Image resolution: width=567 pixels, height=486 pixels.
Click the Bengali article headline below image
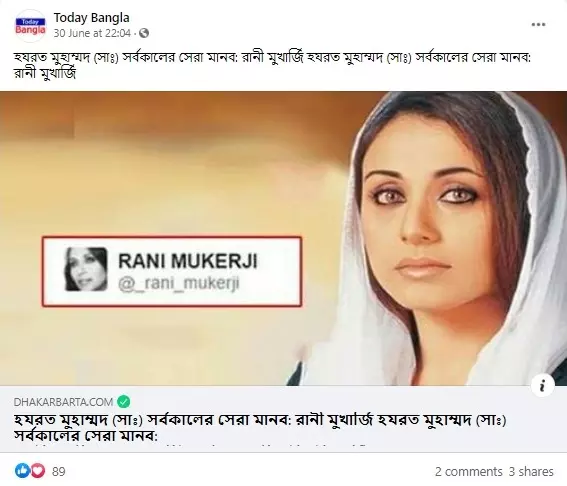point(260,428)
